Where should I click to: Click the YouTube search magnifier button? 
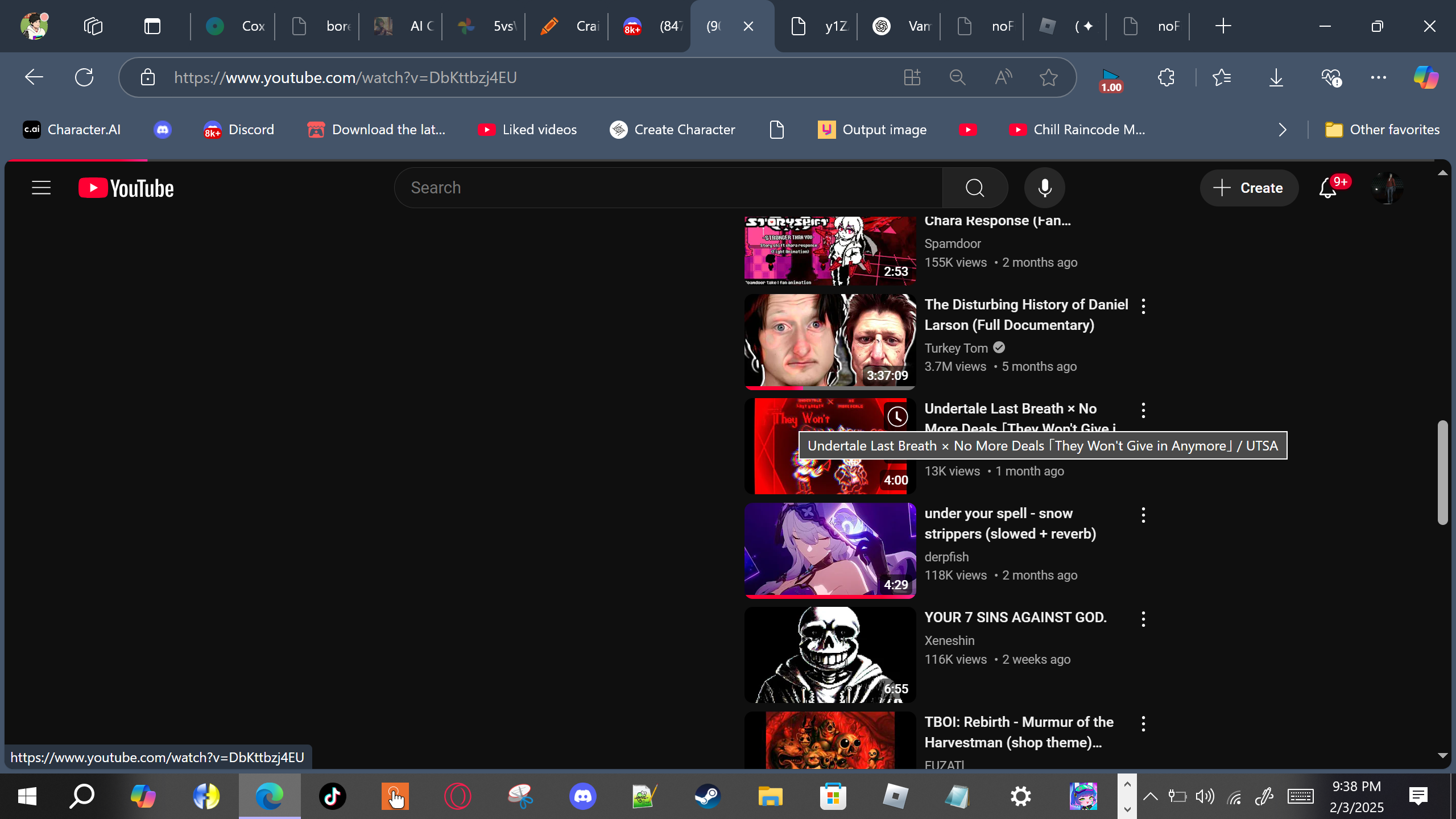coord(975,188)
